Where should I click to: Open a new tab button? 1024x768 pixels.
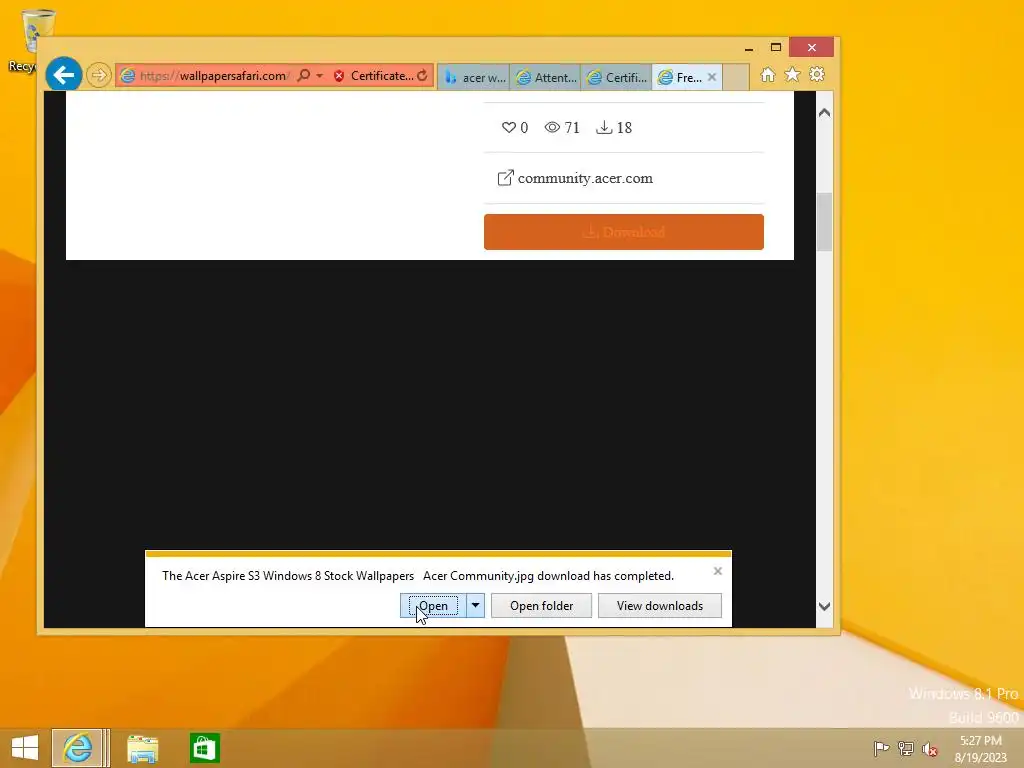(x=736, y=78)
